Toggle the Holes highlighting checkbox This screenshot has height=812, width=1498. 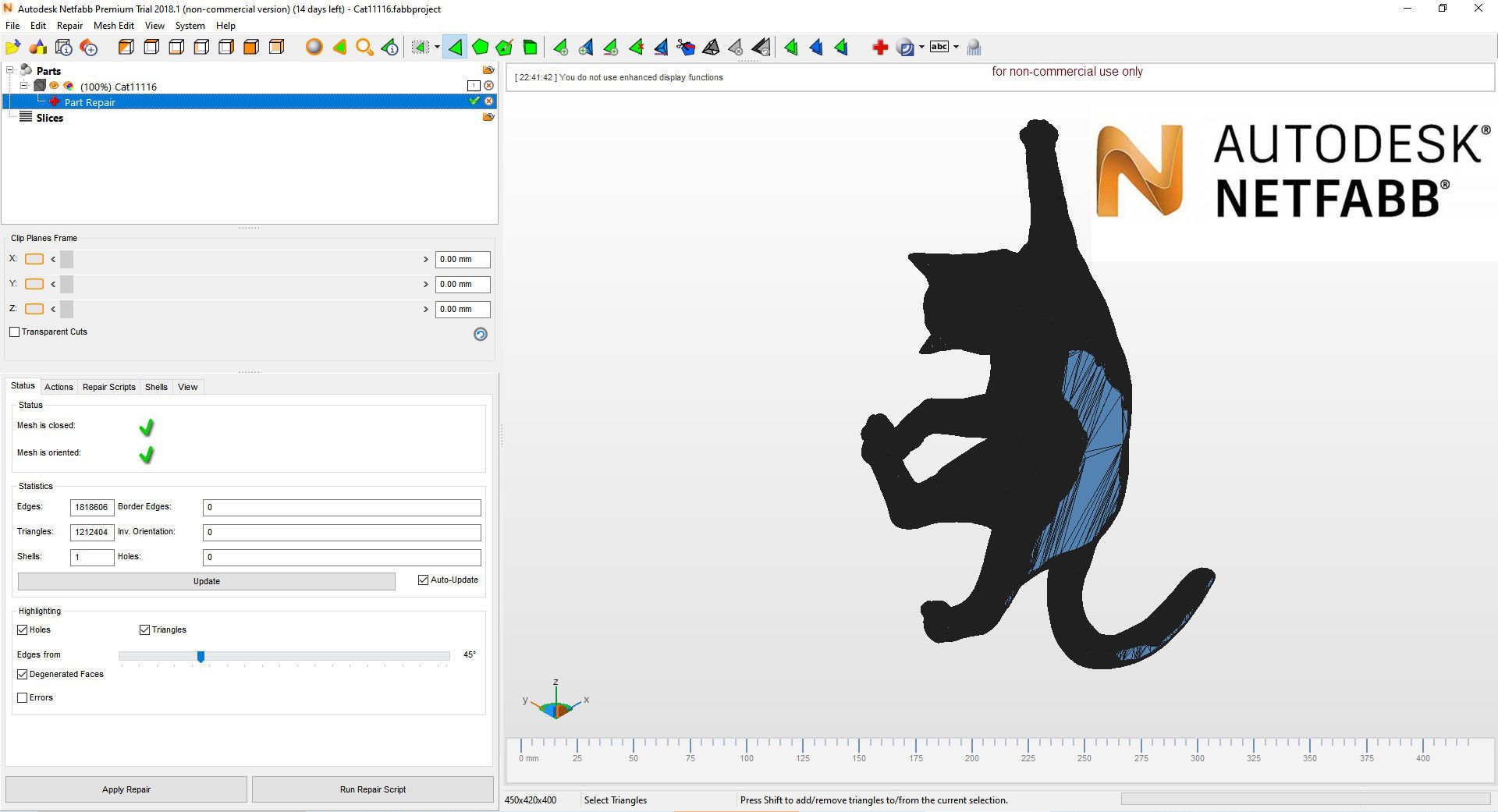pos(22,629)
